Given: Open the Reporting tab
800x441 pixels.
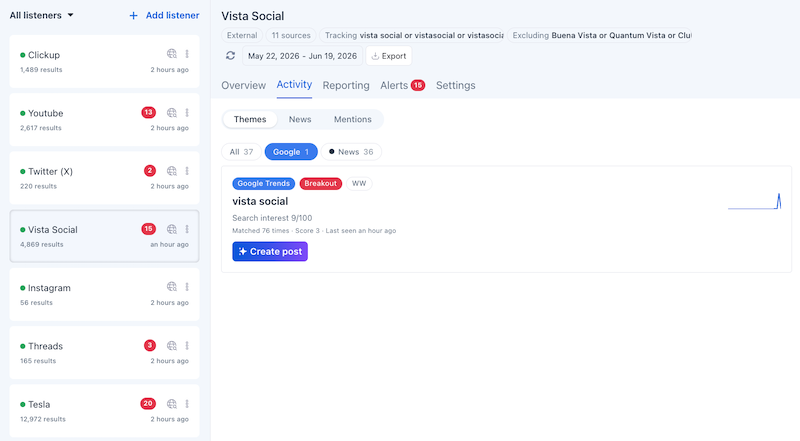Looking at the screenshot, I should pos(346,85).
